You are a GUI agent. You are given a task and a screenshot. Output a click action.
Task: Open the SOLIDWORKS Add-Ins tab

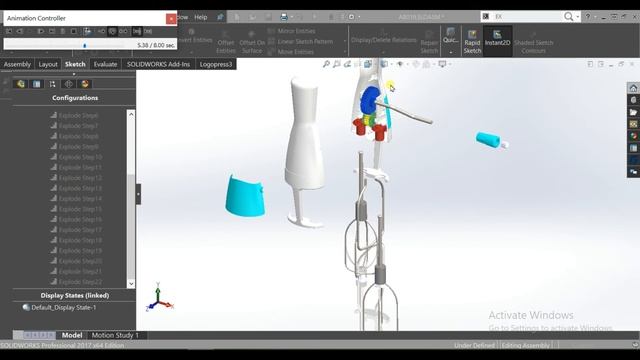point(158,64)
